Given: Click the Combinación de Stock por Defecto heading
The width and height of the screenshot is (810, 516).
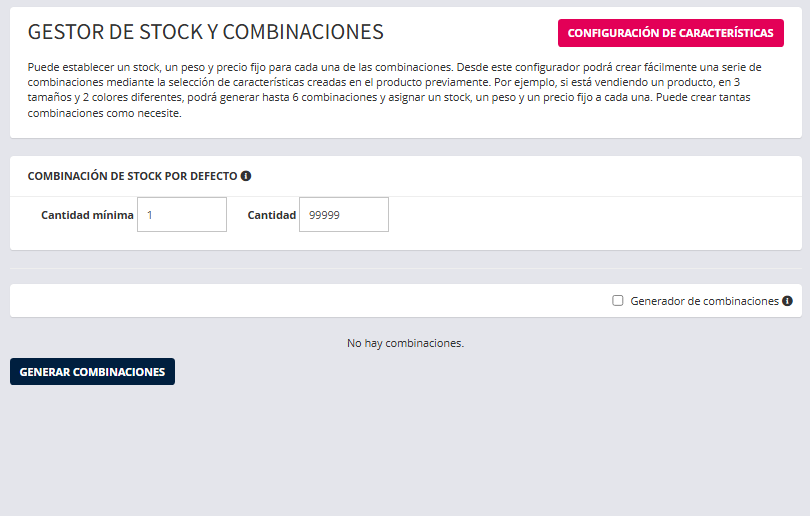Looking at the screenshot, I should click(132, 176).
